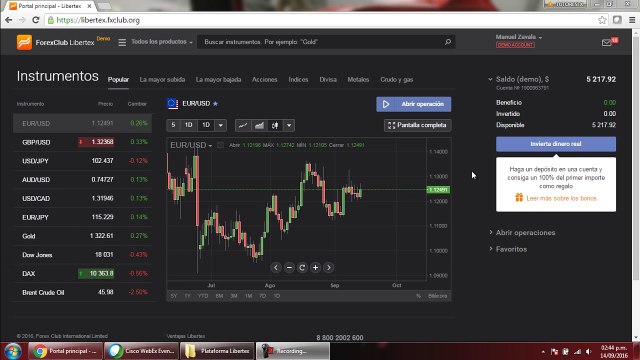Viewport: 640px width, 360px height.
Task: Switch to the Popular tab
Action: 118,80
